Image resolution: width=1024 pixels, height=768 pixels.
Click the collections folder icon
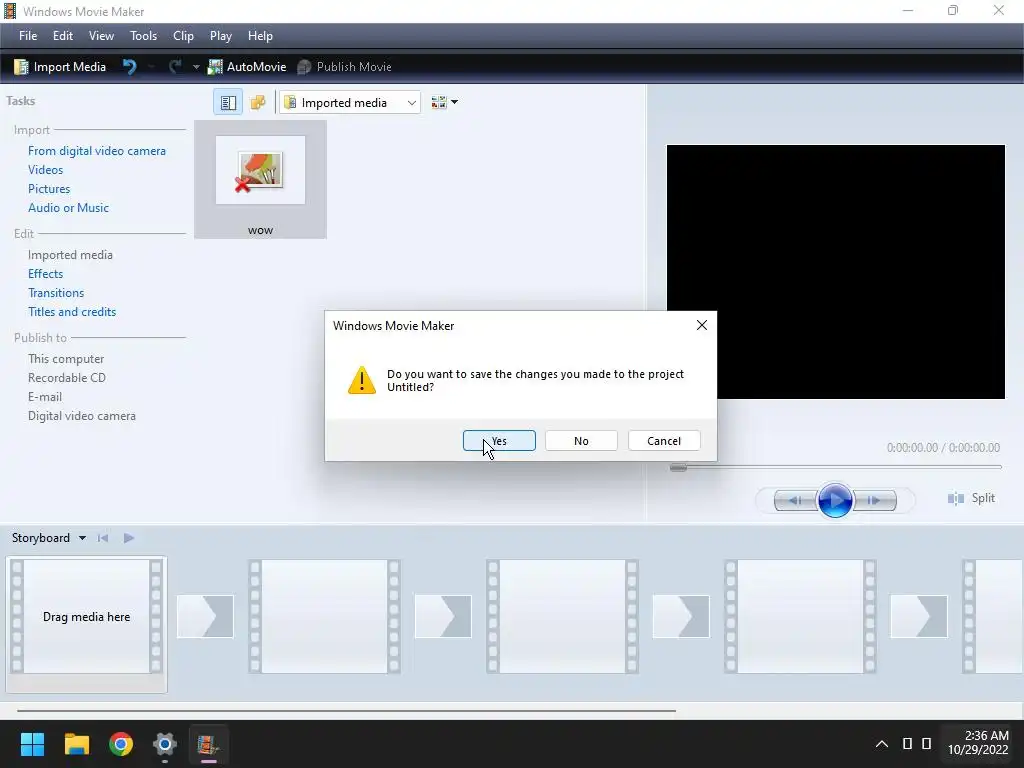click(x=258, y=103)
